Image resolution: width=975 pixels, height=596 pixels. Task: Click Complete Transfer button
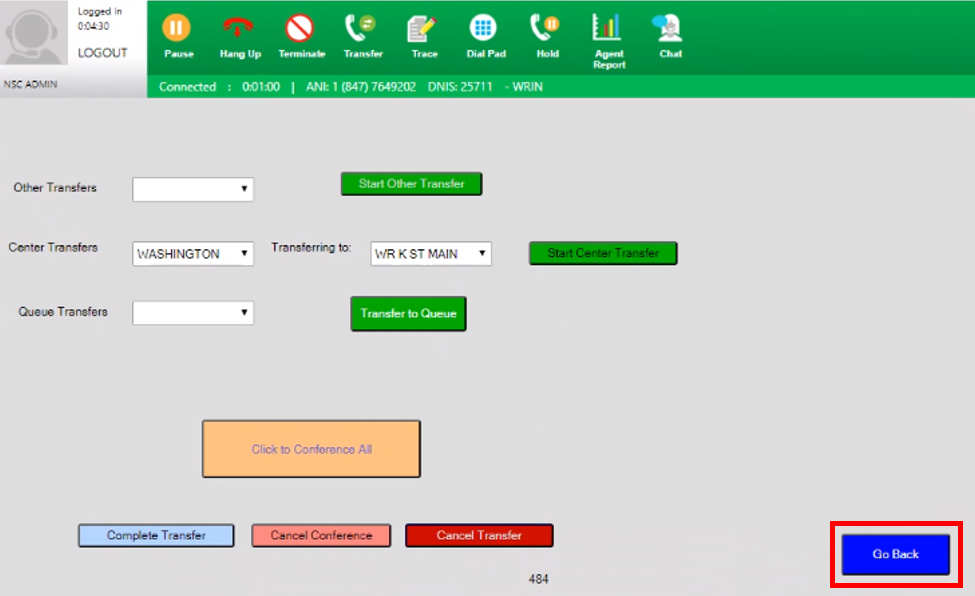[x=156, y=536]
